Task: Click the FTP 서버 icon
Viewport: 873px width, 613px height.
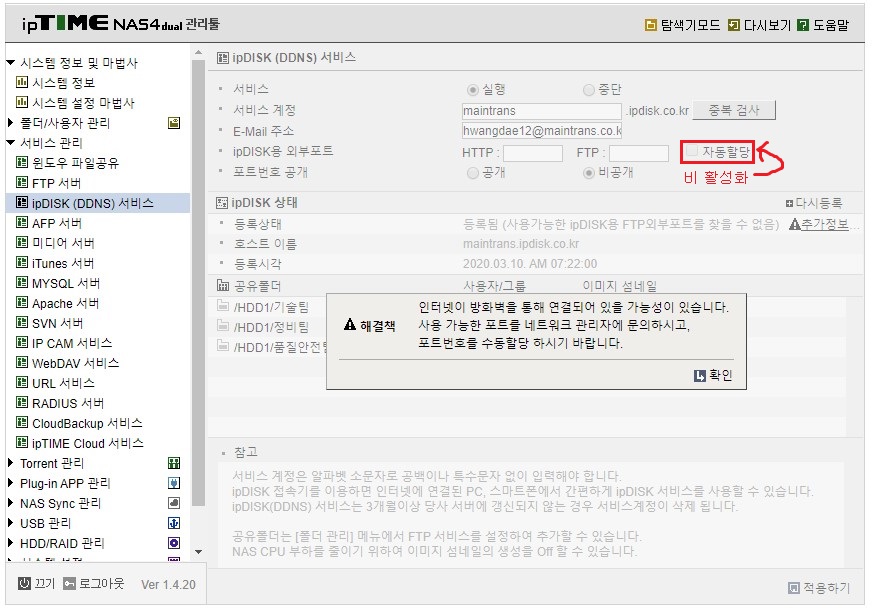Action: [x=22, y=183]
